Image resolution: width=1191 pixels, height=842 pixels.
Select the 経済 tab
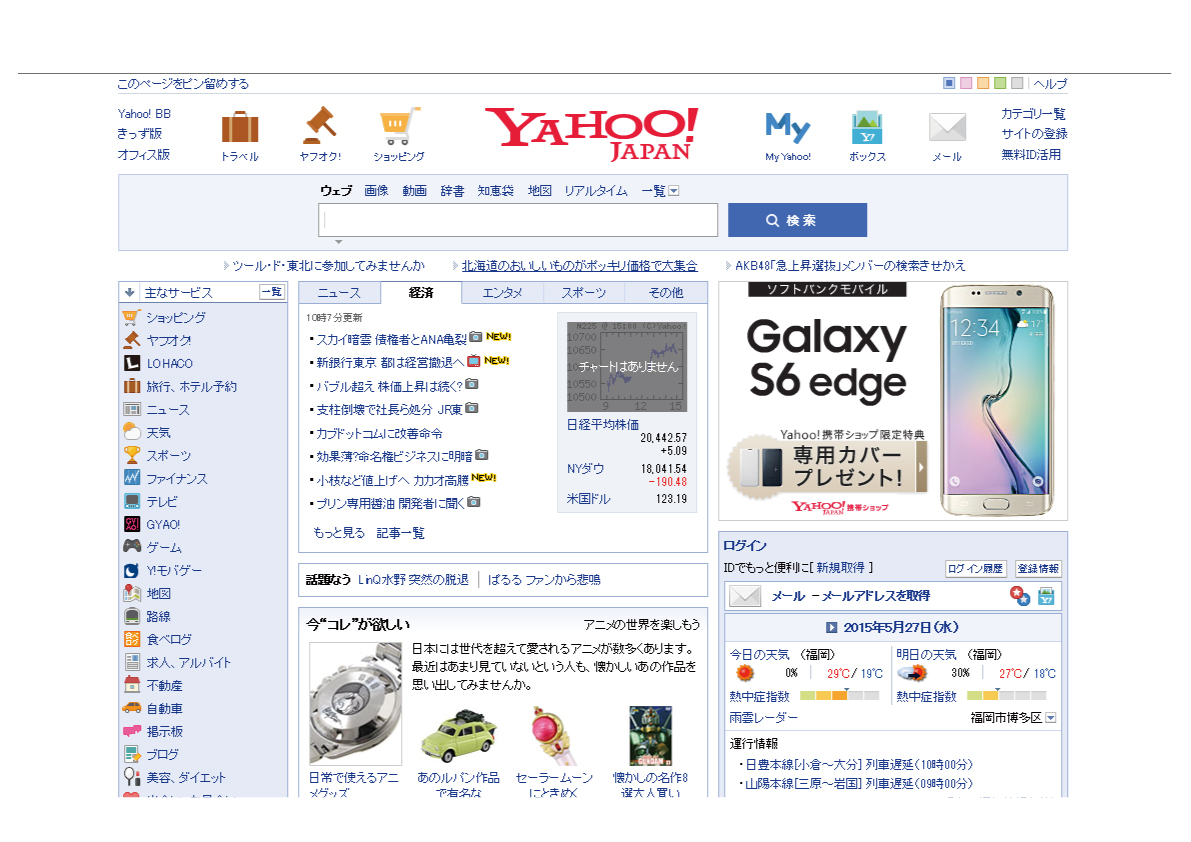pos(421,293)
